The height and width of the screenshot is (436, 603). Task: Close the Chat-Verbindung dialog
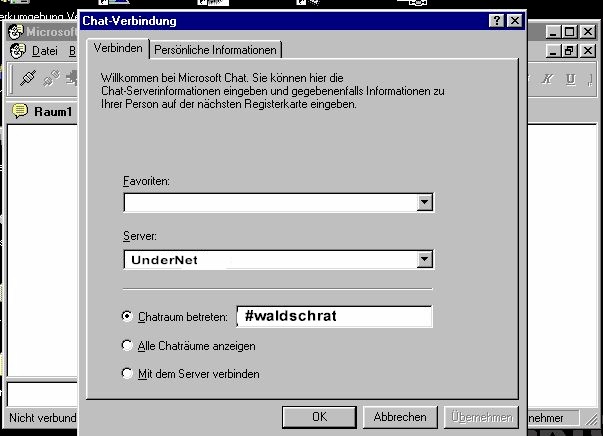point(515,20)
